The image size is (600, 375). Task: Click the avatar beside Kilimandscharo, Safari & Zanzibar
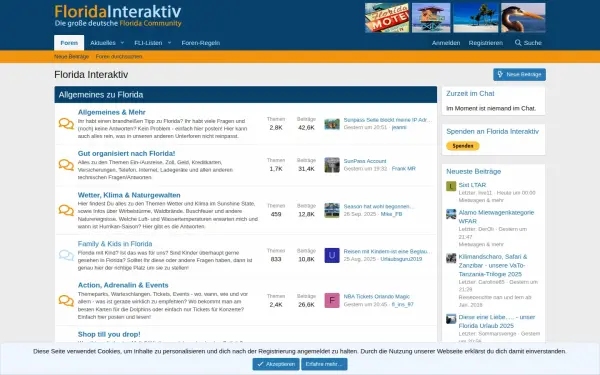point(451,258)
